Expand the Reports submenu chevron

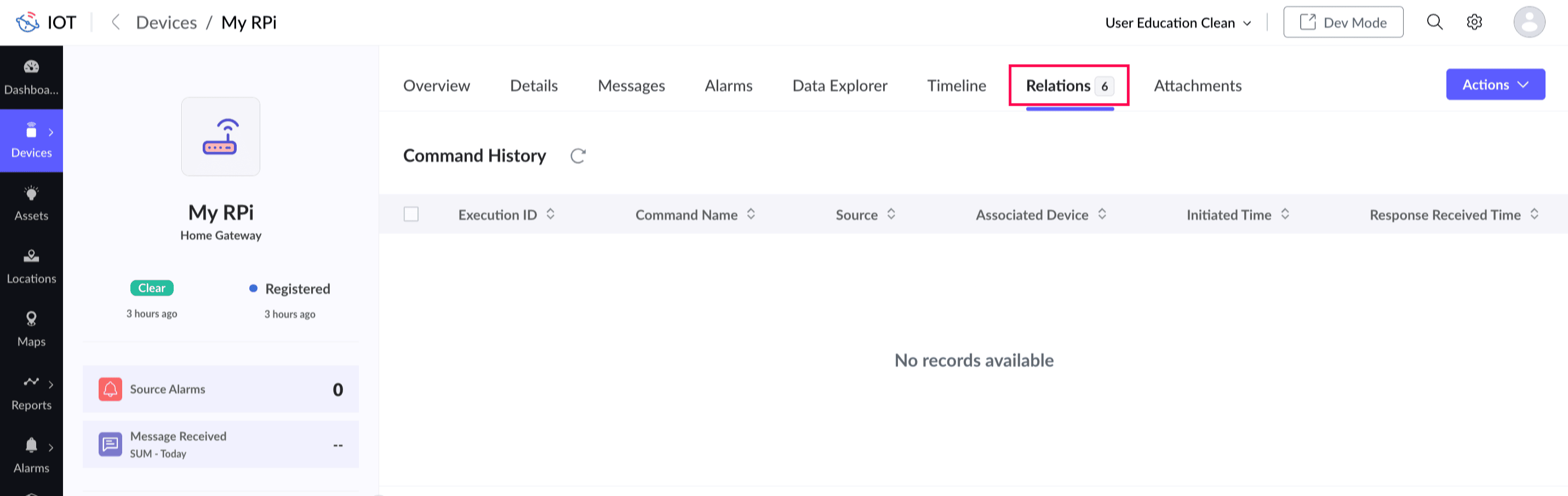50,384
